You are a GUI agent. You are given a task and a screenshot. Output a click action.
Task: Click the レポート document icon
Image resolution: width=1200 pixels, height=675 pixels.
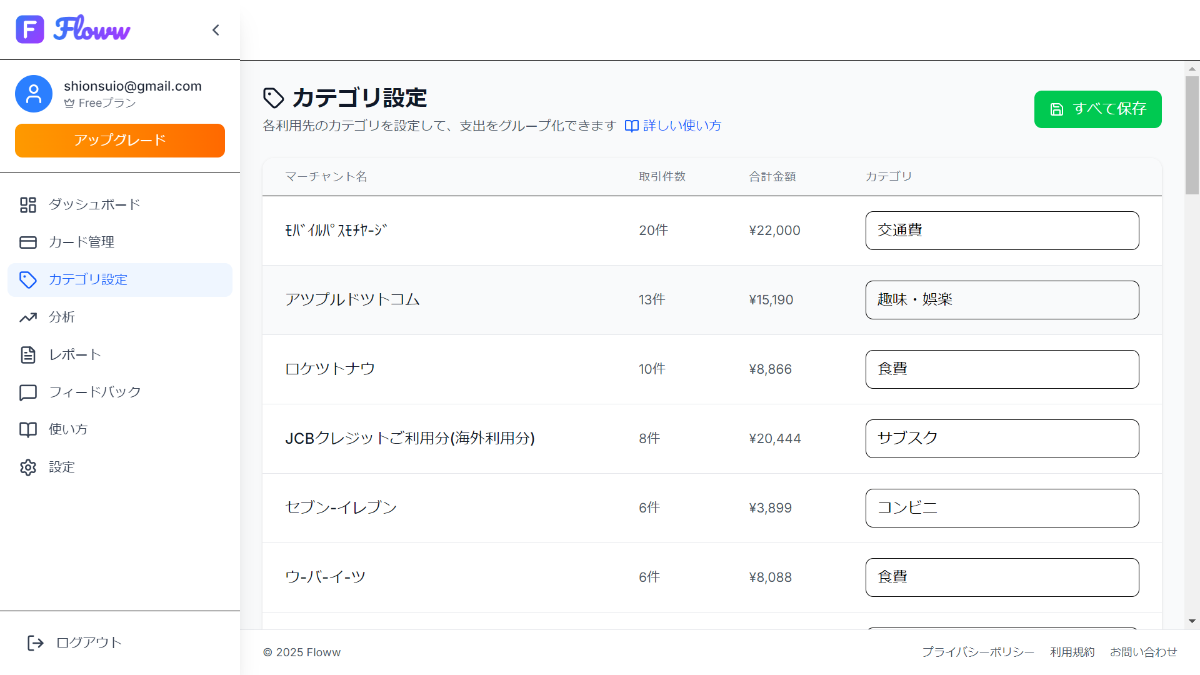pos(28,355)
